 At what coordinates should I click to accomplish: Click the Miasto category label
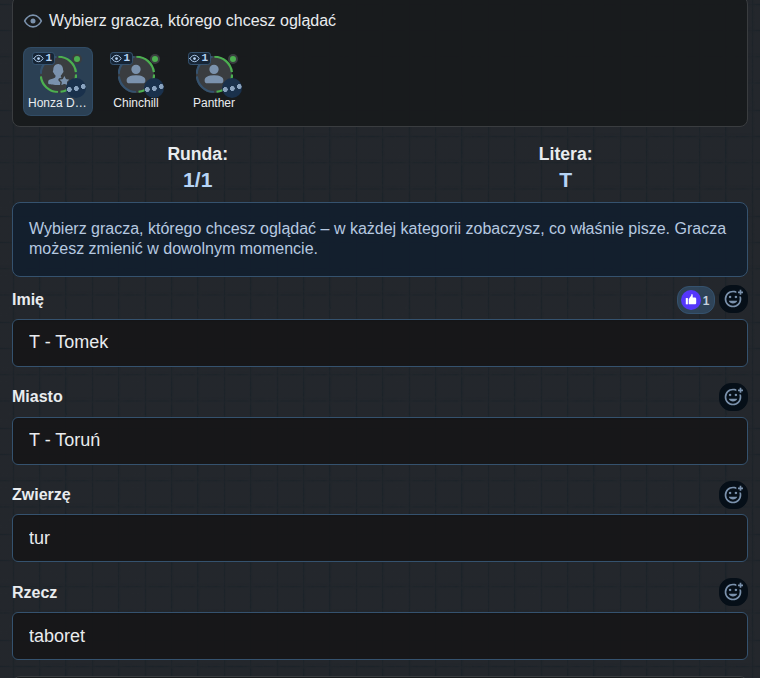37,396
